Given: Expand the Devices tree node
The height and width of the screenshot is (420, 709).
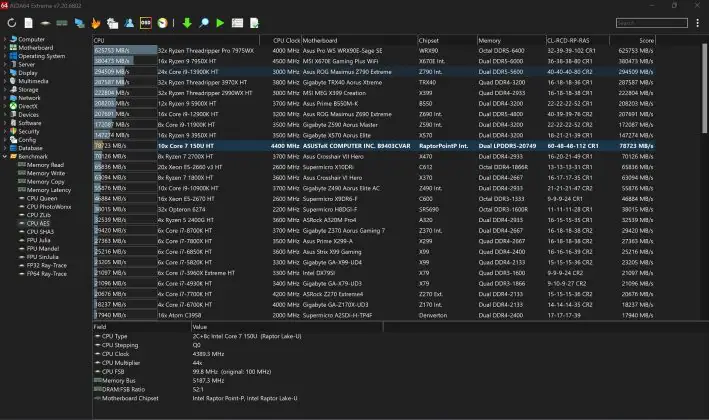Looking at the screenshot, I should point(5,114).
